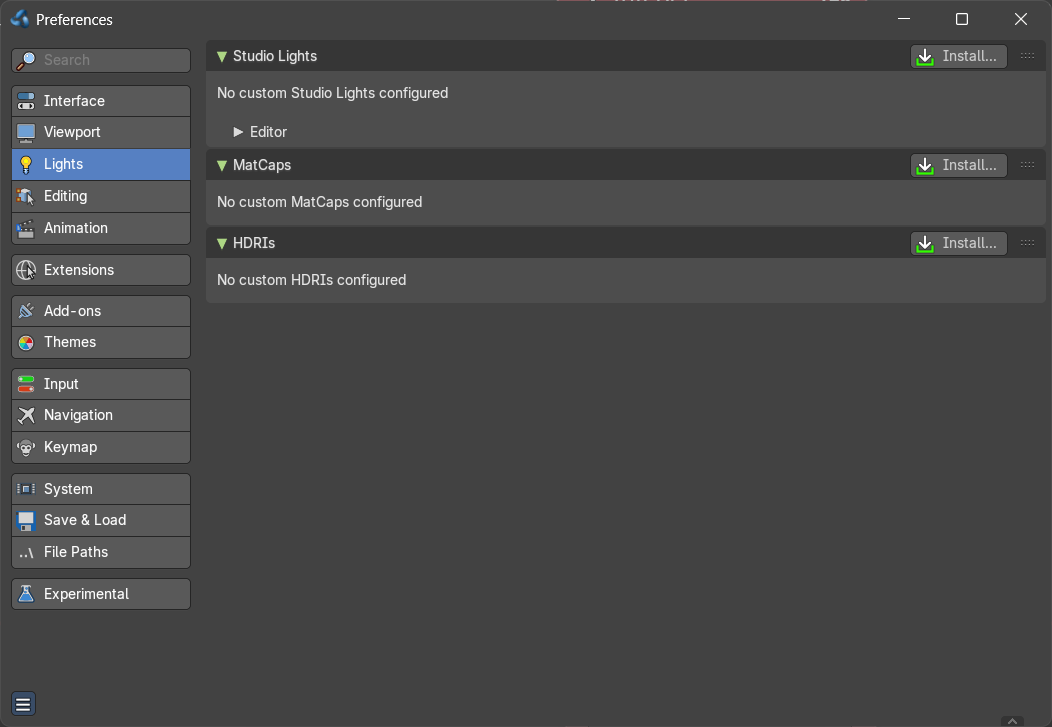This screenshot has width=1052, height=727.
Task: Go to Animation preferences
Action: click(x=101, y=228)
